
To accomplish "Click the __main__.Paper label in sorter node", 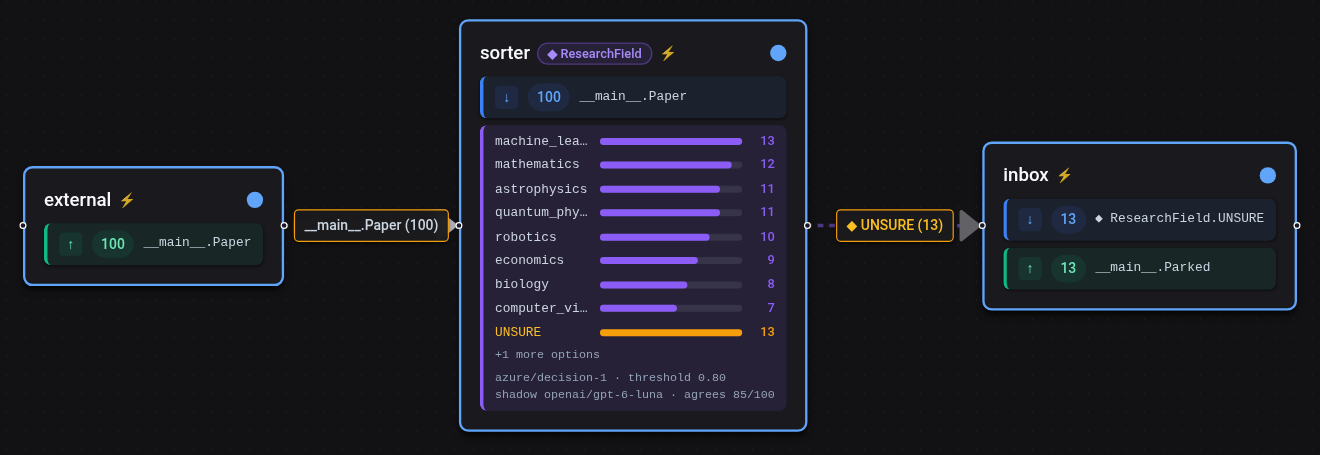I will (x=633, y=97).
